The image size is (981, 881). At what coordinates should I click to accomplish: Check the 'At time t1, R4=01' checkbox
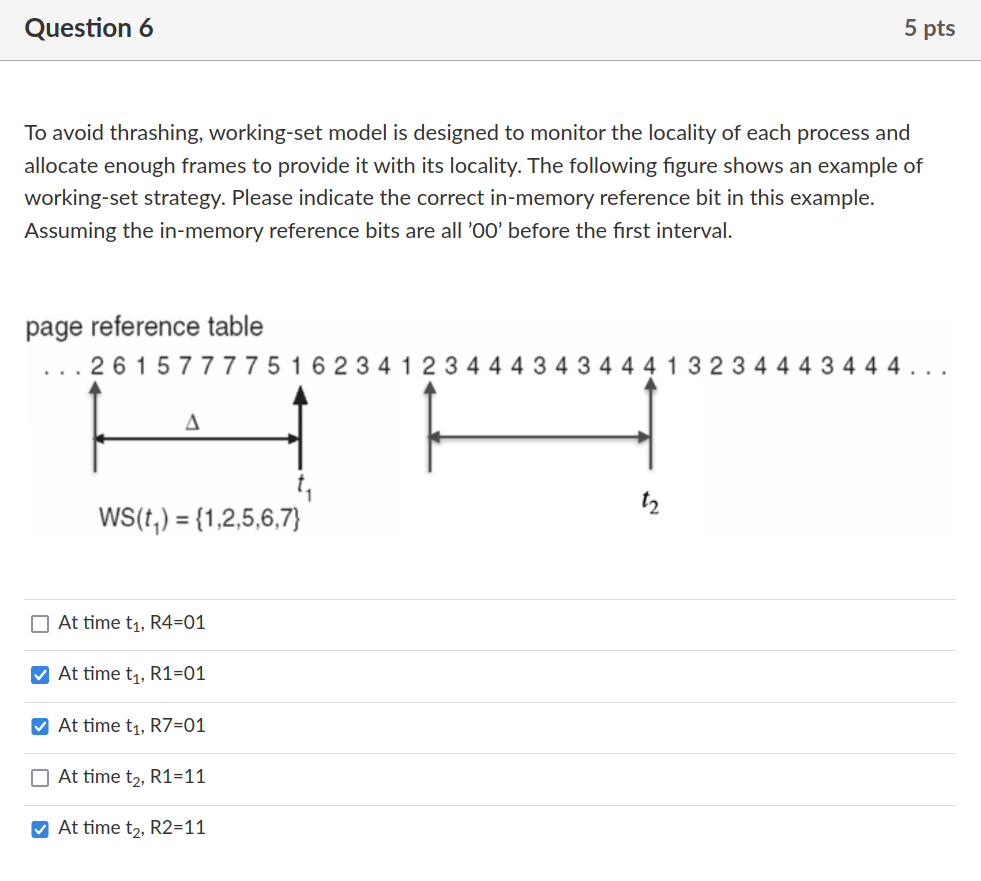point(40,624)
